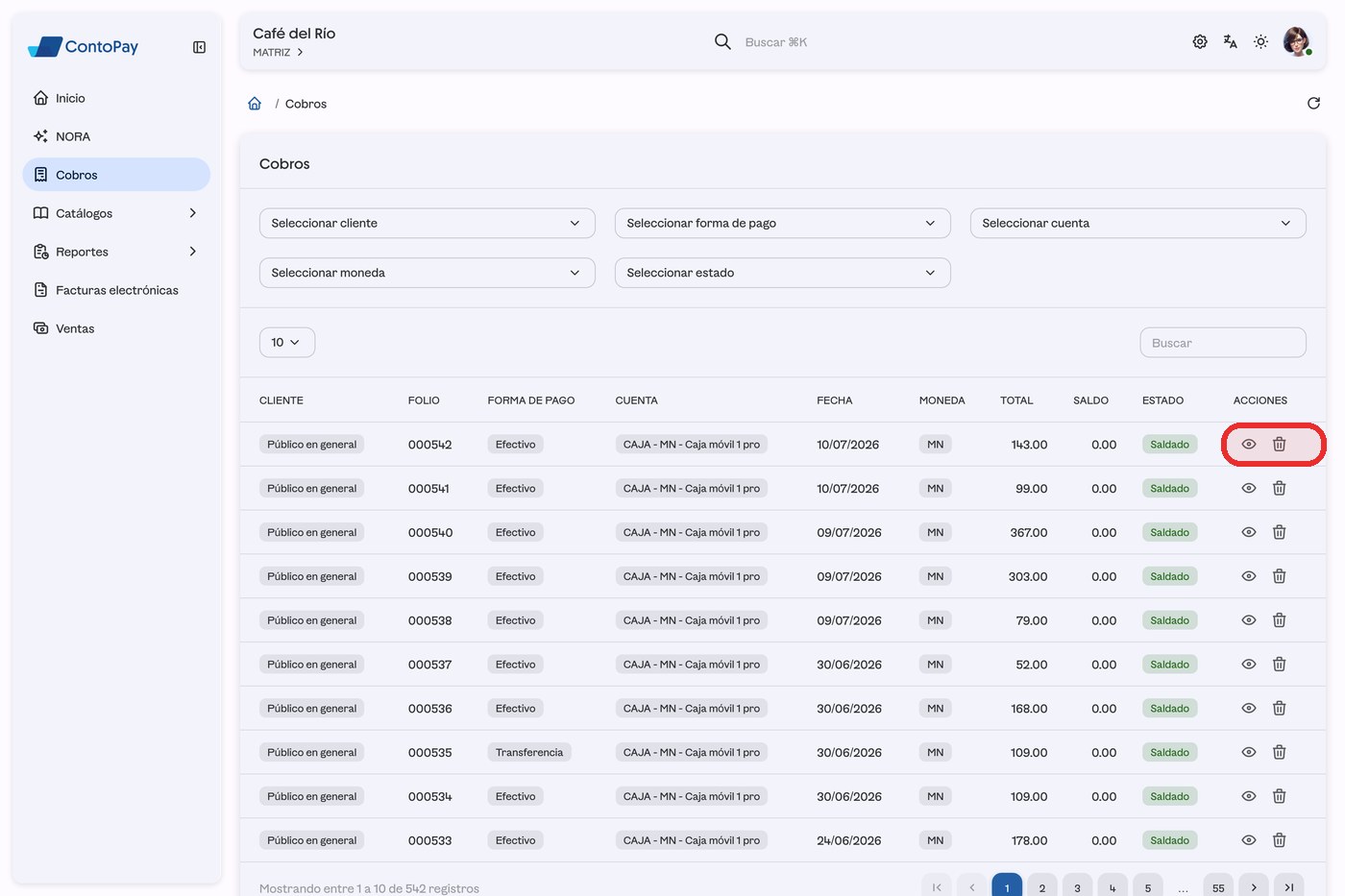Viewport: 1345px width, 896px height.
Task: View the details of folio 000540
Action: (x=1249, y=533)
